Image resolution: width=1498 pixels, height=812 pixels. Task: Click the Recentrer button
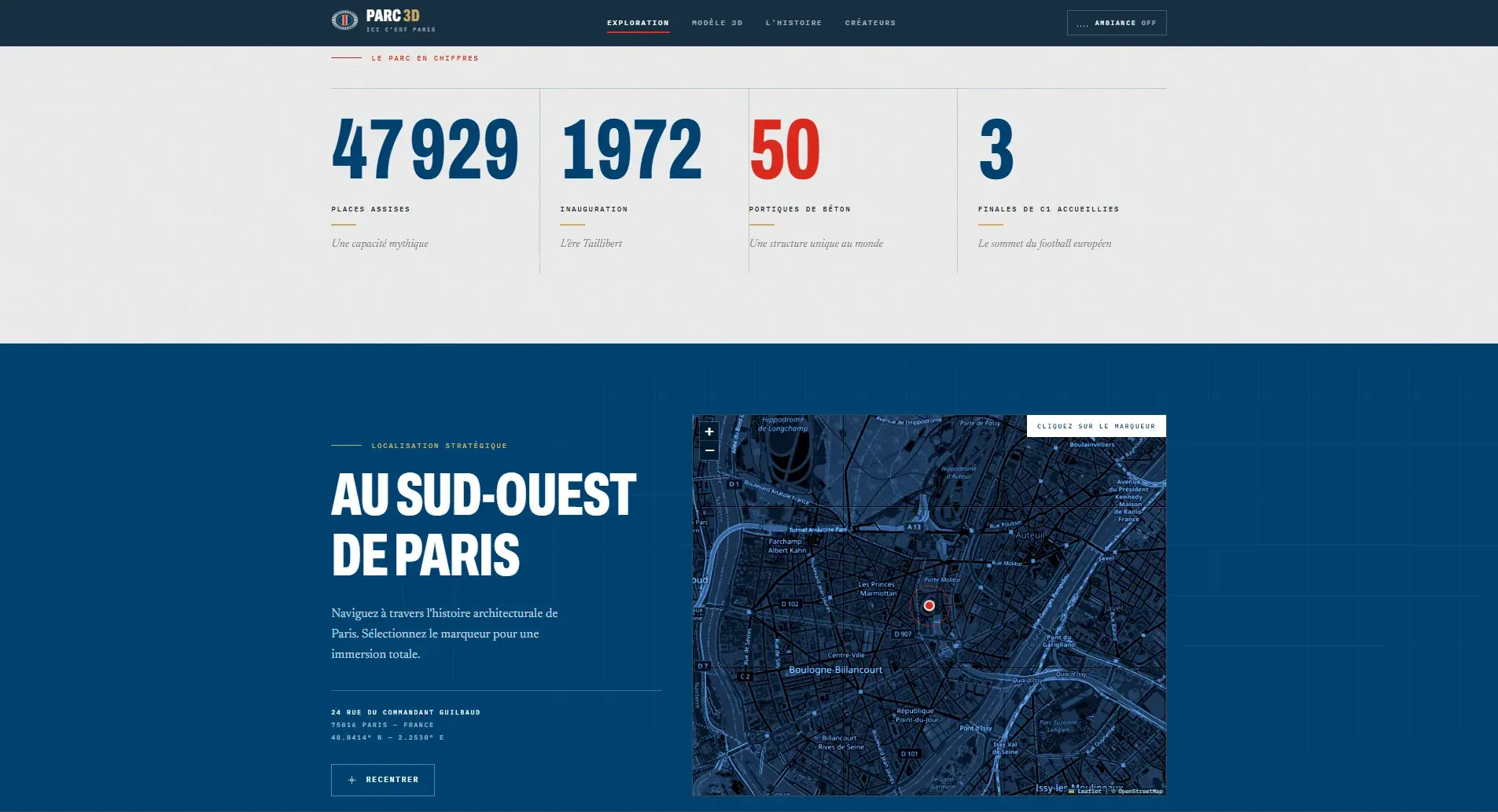click(383, 780)
